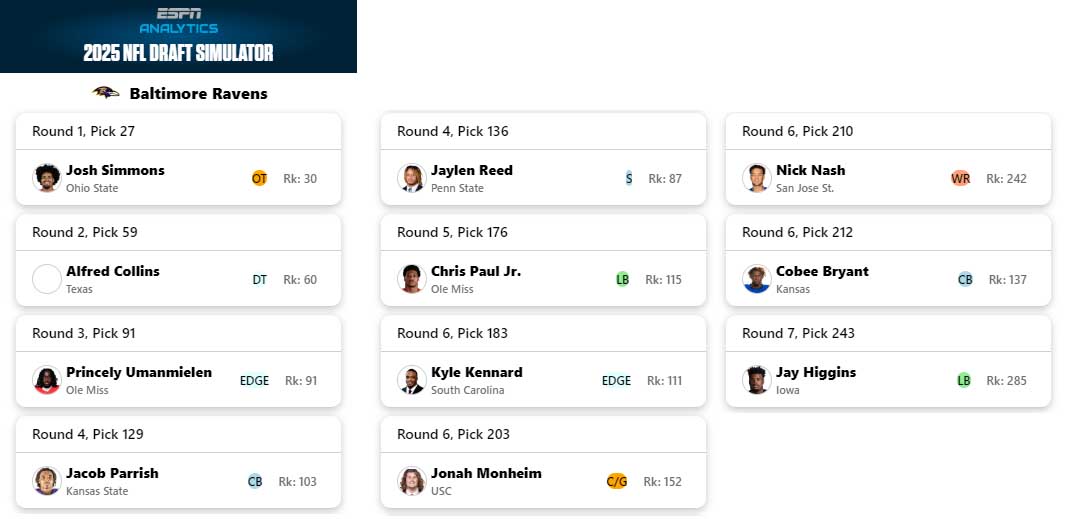Open the Jaylen Reed player name
Viewport: 1066px width, 519px height.
(x=472, y=171)
